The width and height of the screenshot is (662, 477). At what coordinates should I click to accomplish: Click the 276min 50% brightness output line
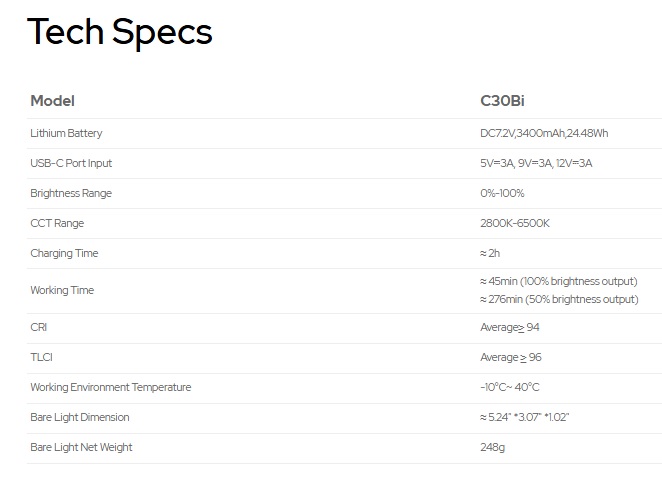click(559, 299)
